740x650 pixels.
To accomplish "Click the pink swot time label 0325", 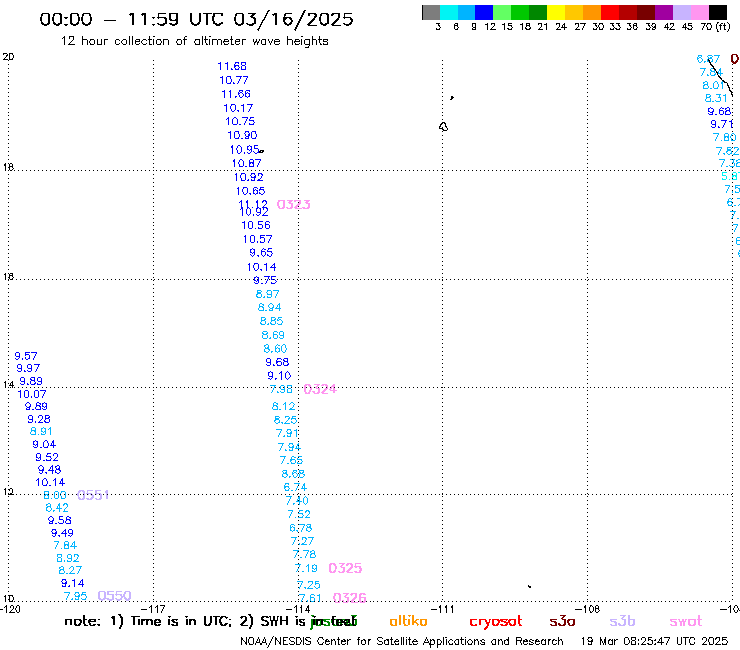I will [x=345, y=568].
